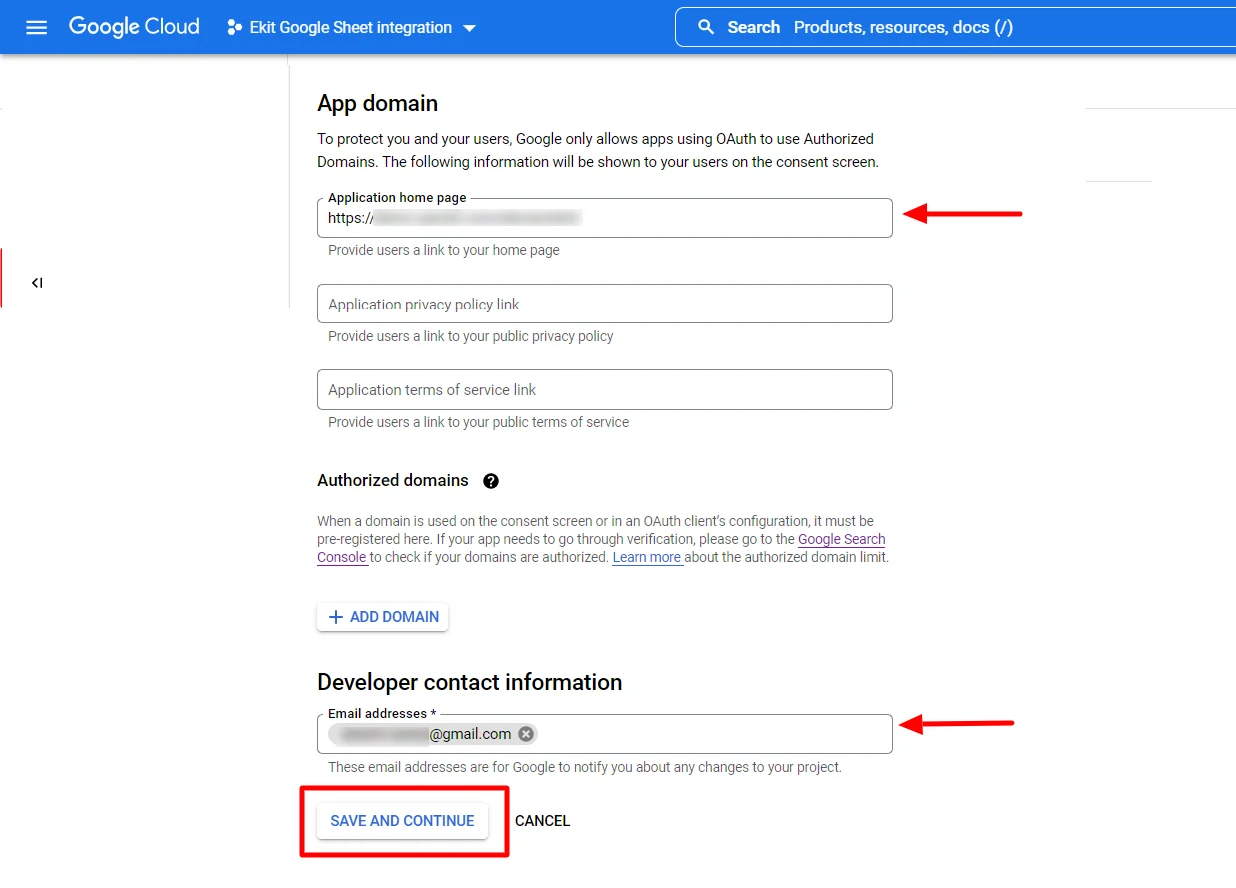Image resolution: width=1236 pixels, height=888 pixels.
Task: Click the project switcher icon beside the project name
Action: tap(232, 27)
